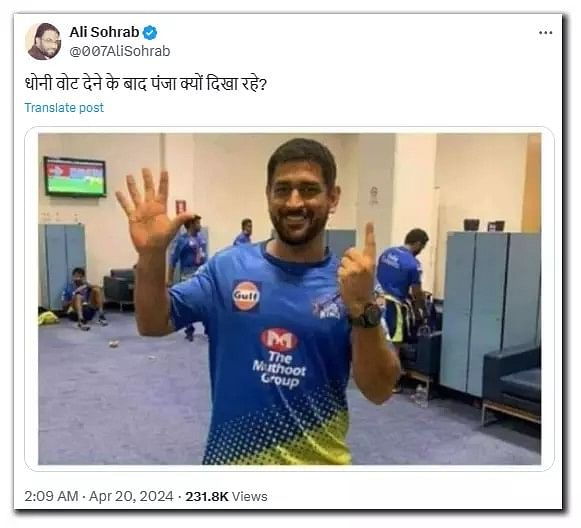Click the Muthoot Group logo on jersey
Image resolution: width=581 pixels, height=528 pixels.
pyautogui.click(x=279, y=358)
